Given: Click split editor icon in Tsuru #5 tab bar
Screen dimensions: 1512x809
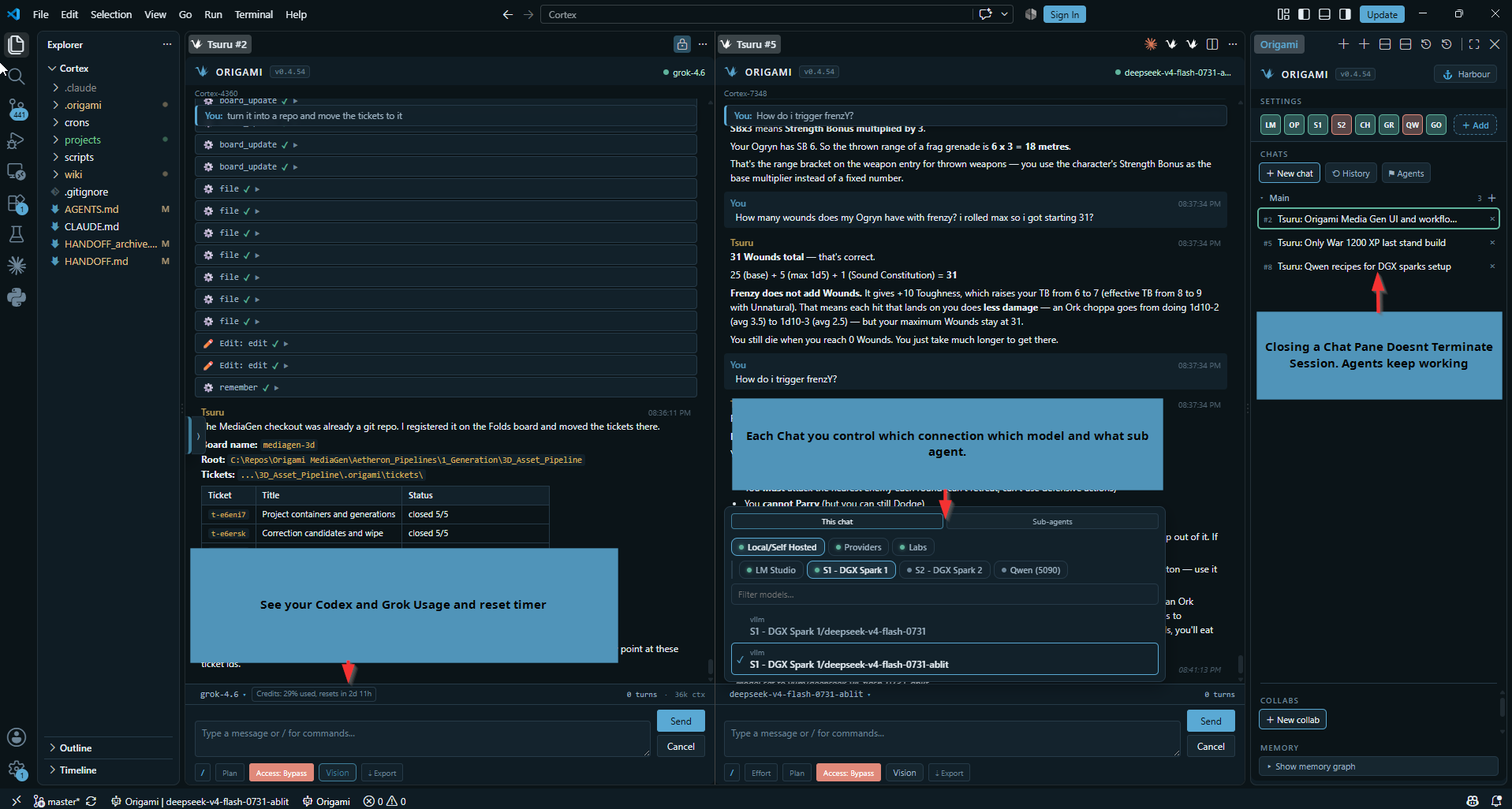Looking at the screenshot, I should 1212,44.
